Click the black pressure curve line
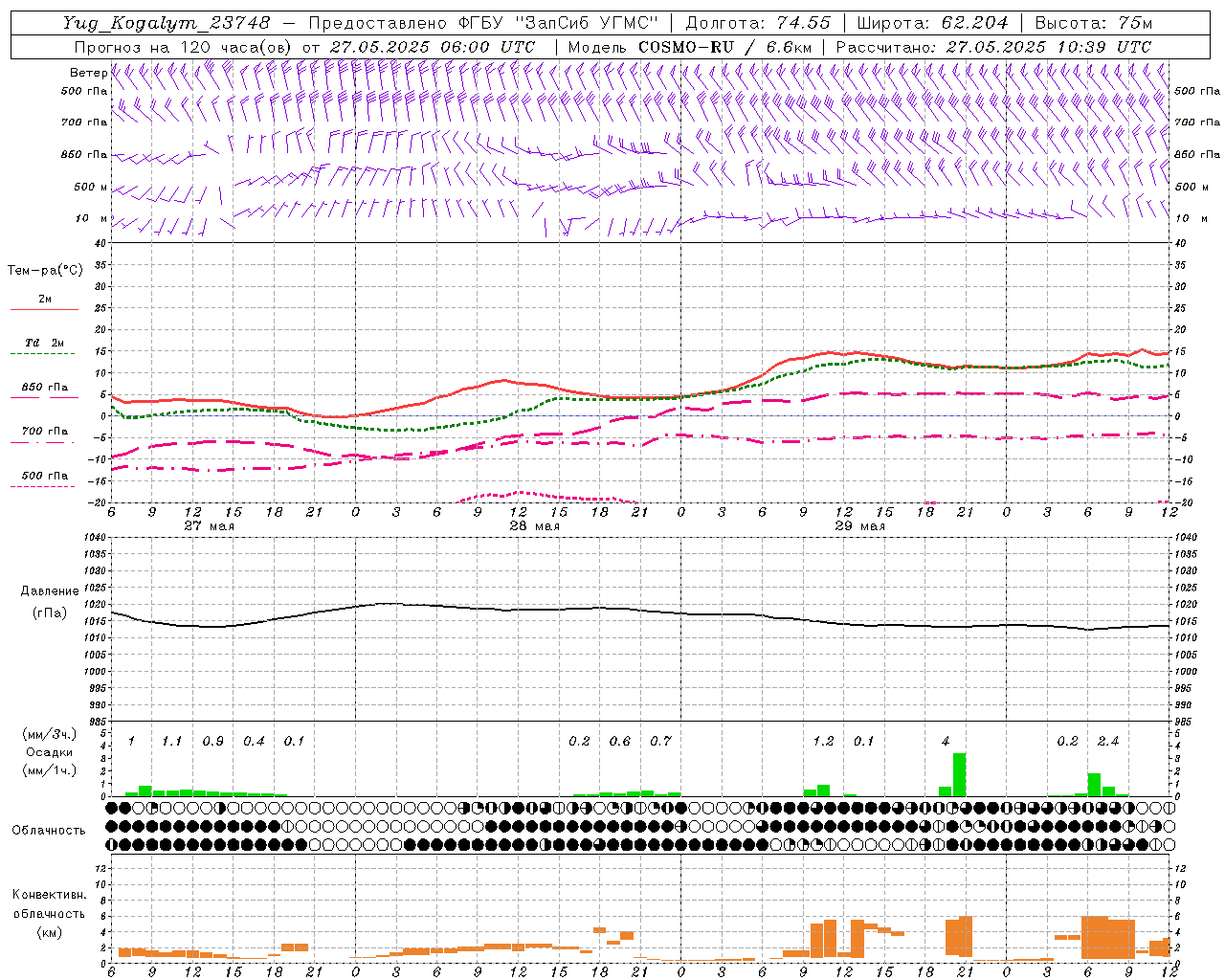Screen dimensions: 1225x980 pos(641,611)
